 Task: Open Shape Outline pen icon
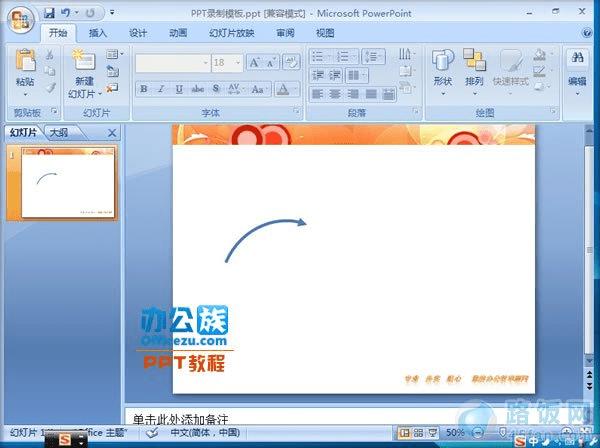pos(540,71)
